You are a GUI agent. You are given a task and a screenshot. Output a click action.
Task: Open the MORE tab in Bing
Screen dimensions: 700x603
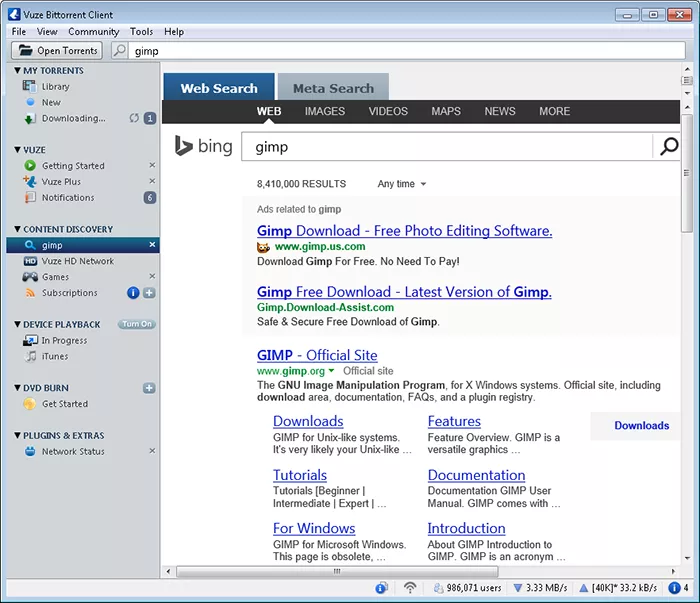[554, 111]
